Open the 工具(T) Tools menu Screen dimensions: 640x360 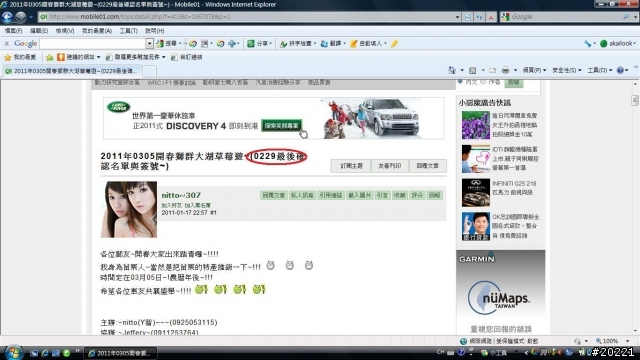(129, 31)
